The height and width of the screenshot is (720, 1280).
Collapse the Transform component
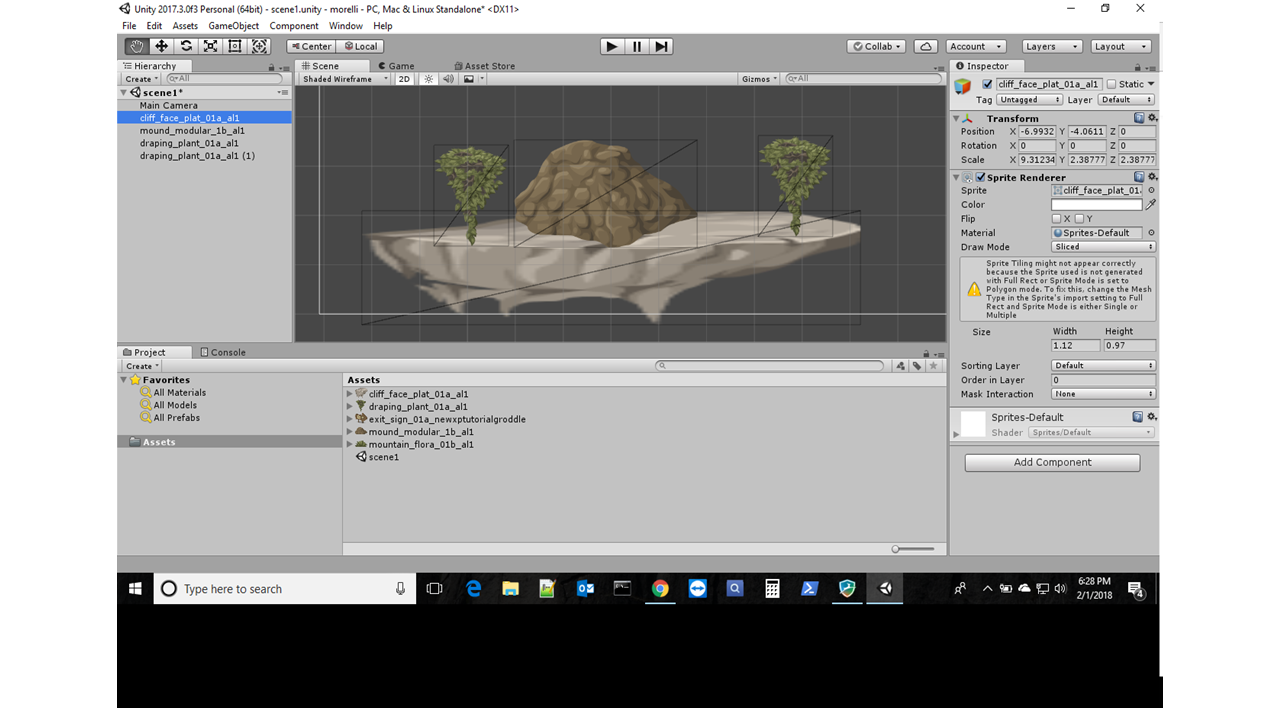coord(956,118)
